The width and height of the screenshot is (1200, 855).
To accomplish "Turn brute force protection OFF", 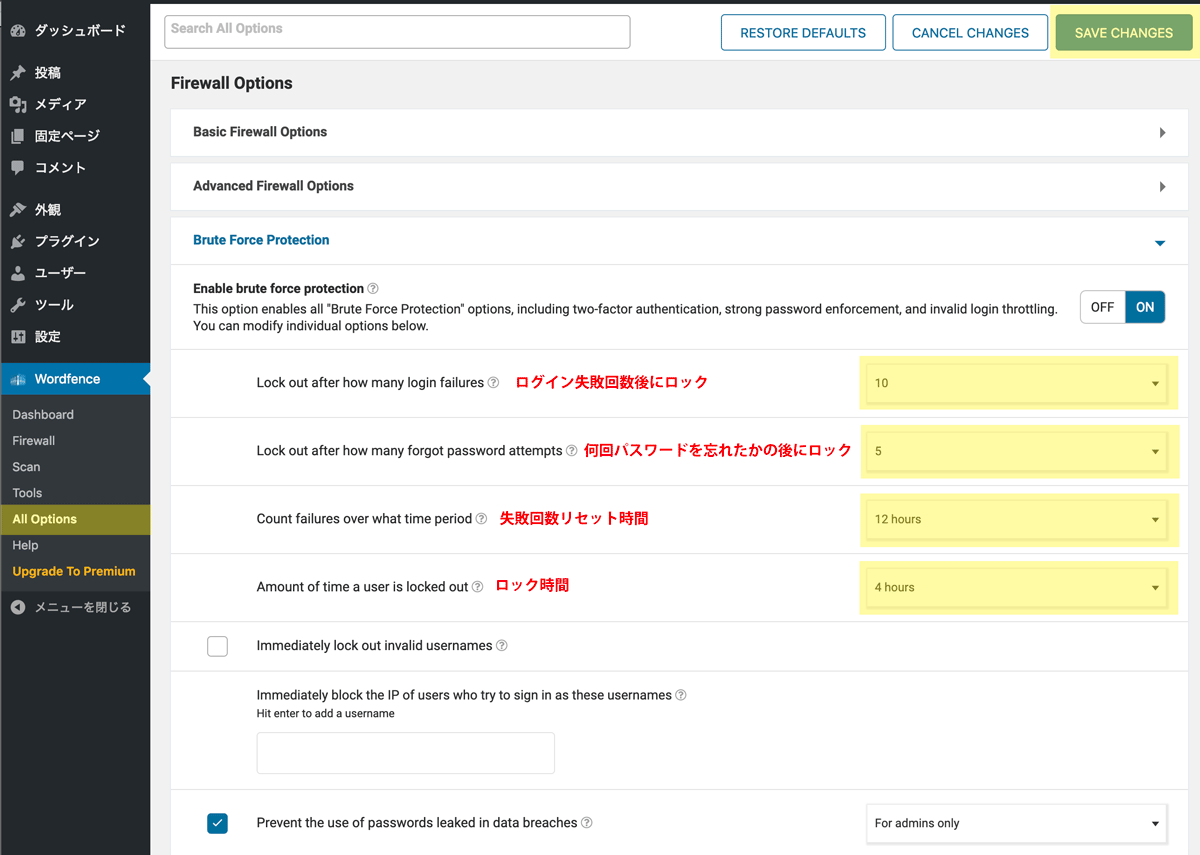I will pyautogui.click(x=1103, y=307).
